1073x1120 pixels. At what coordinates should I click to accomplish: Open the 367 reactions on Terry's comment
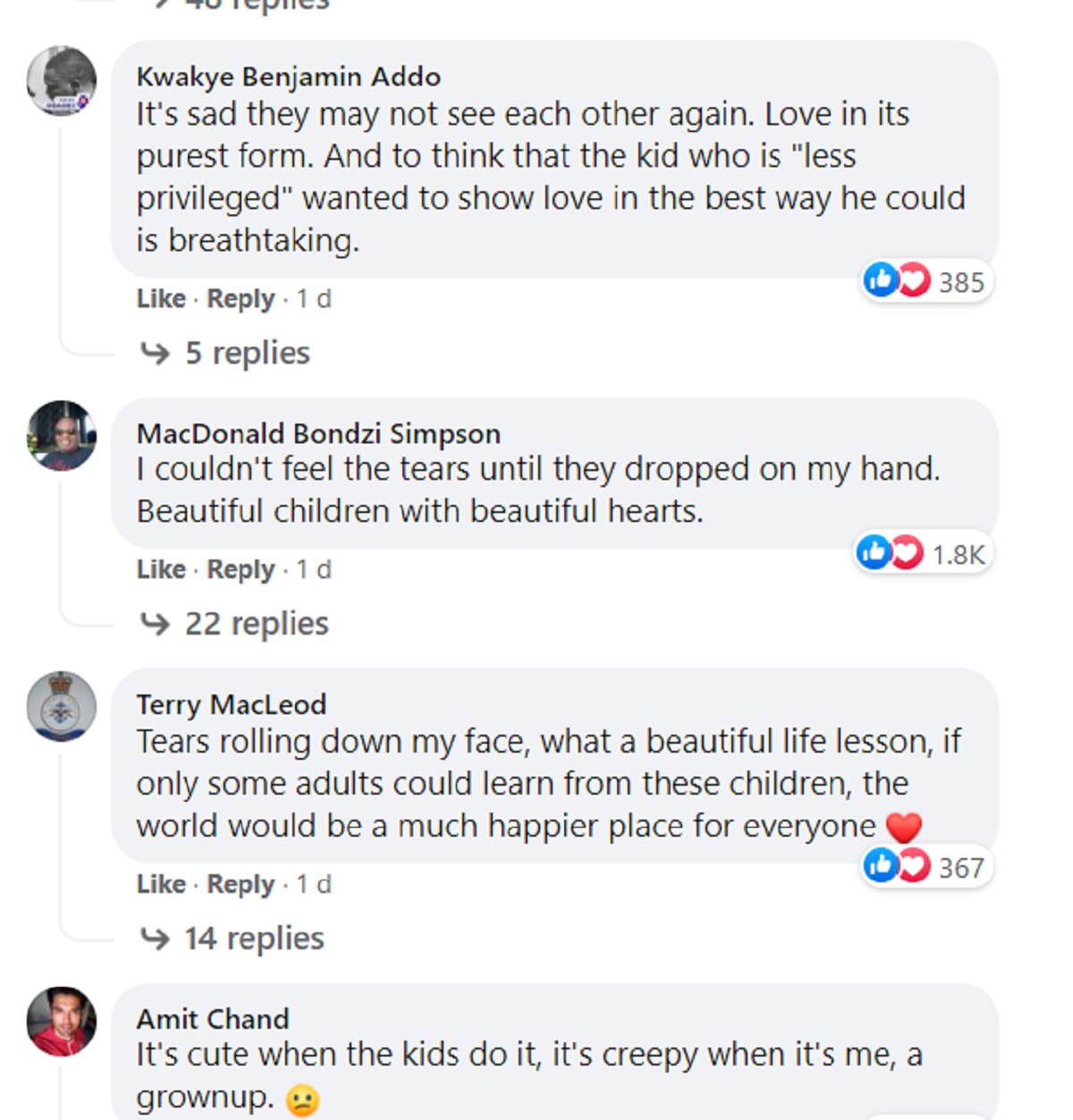[x=926, y=866]
